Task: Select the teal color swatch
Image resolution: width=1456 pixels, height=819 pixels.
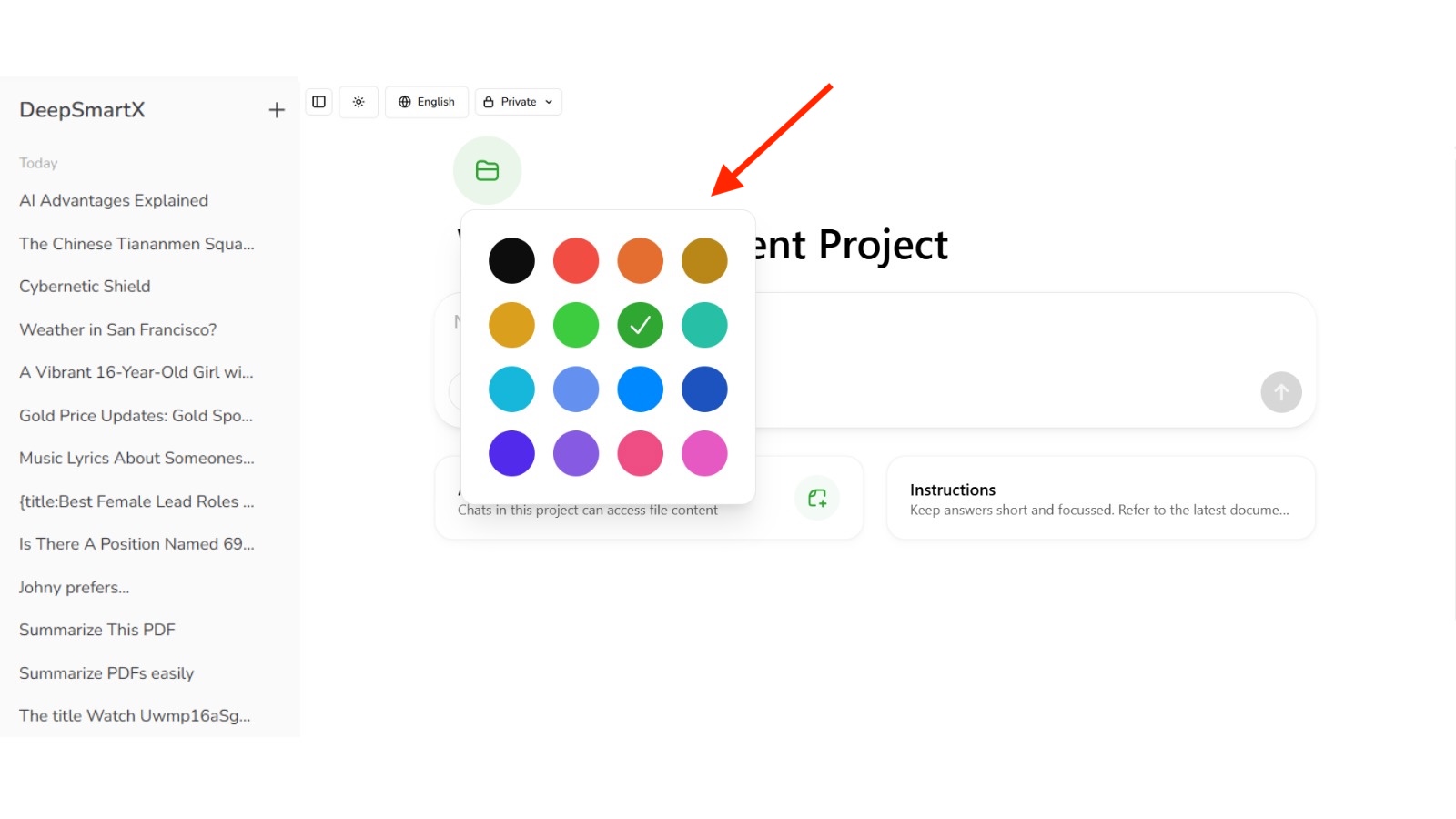Action: tap(704, 325)
